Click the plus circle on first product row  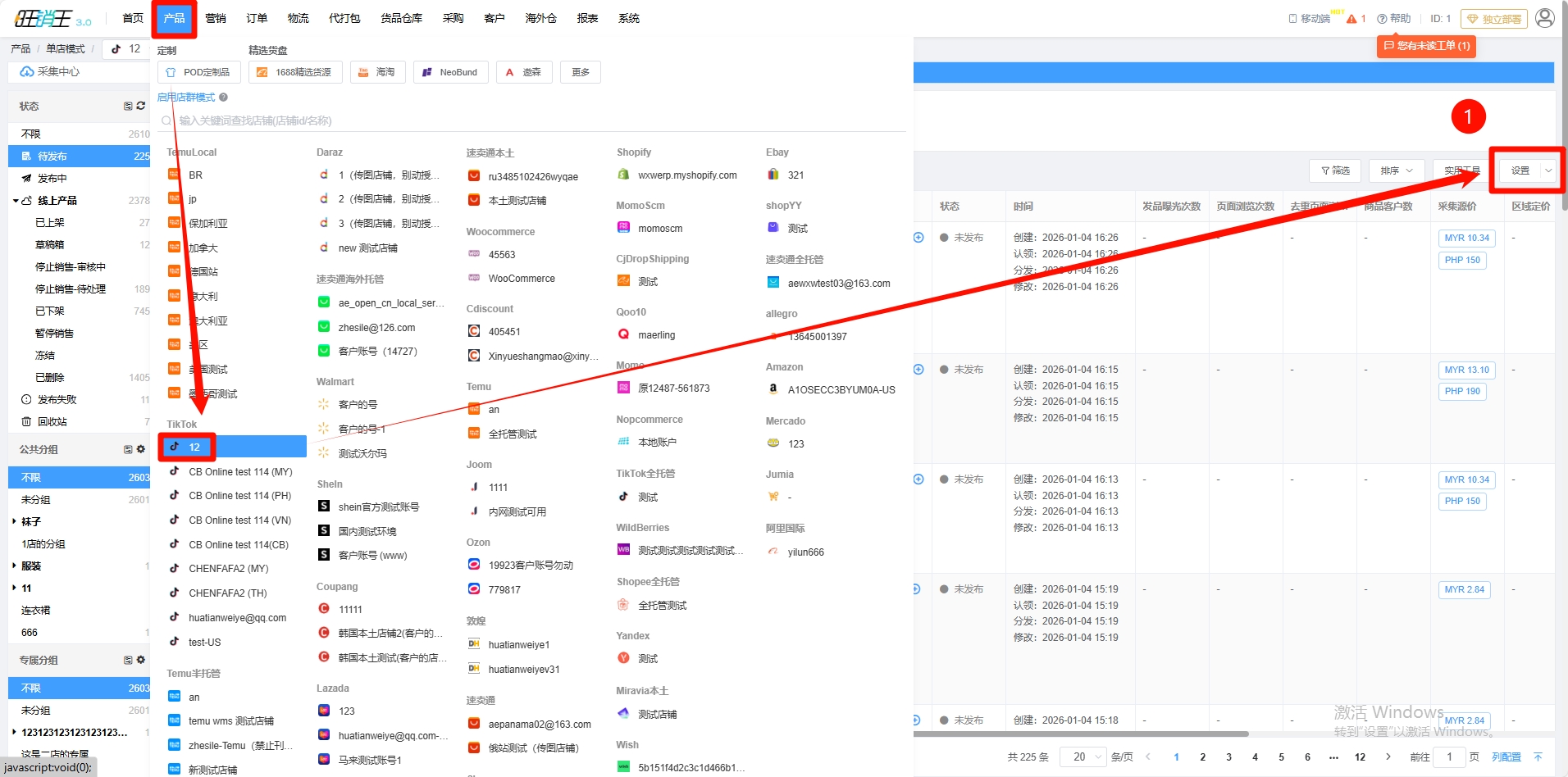click(x=918, y=238)
